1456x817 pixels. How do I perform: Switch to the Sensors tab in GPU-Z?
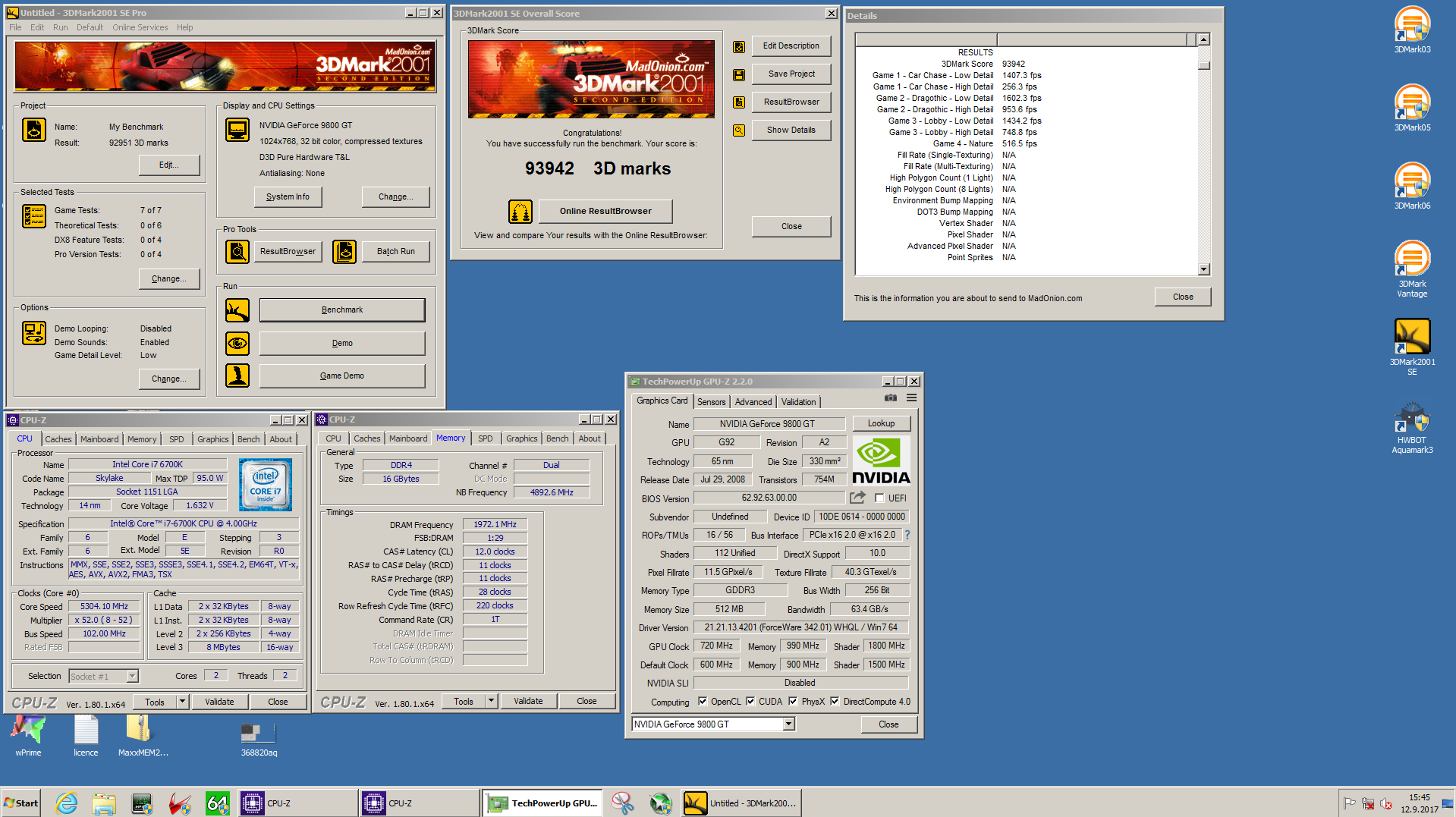pos(711,402)
